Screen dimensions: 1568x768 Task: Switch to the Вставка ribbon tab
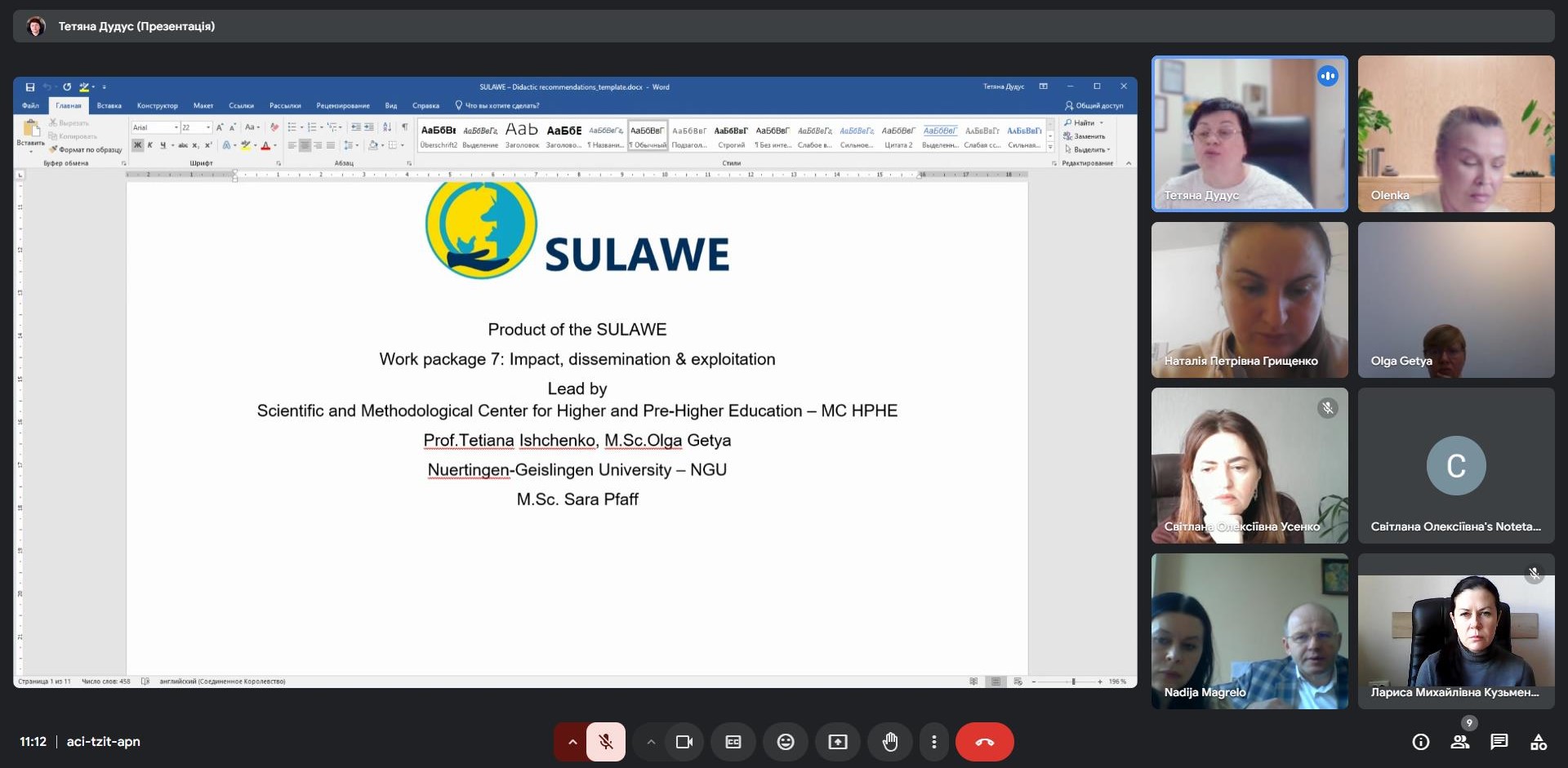(109, 105)
